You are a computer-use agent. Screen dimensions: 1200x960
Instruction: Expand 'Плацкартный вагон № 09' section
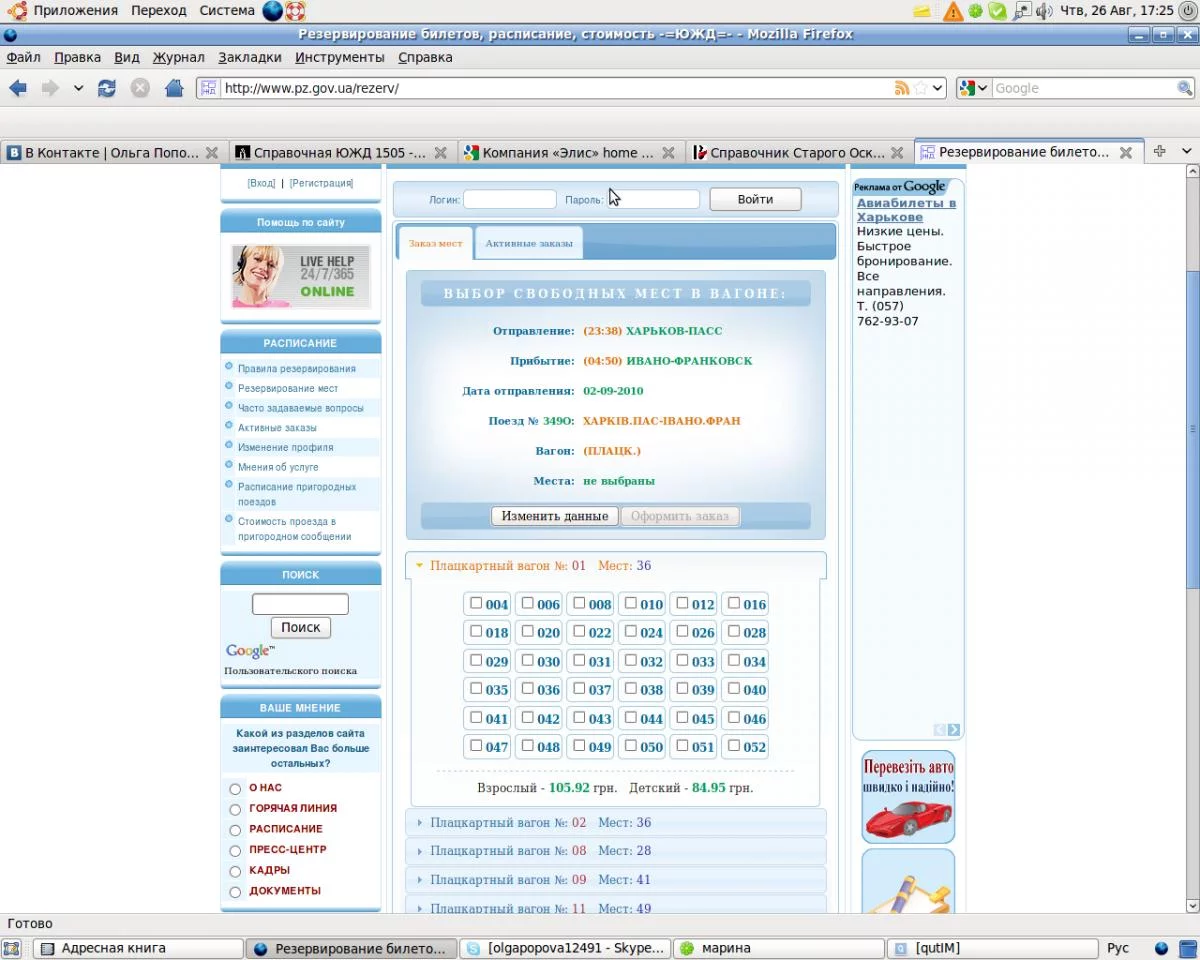pyautogui.click(x=616, y=880)
